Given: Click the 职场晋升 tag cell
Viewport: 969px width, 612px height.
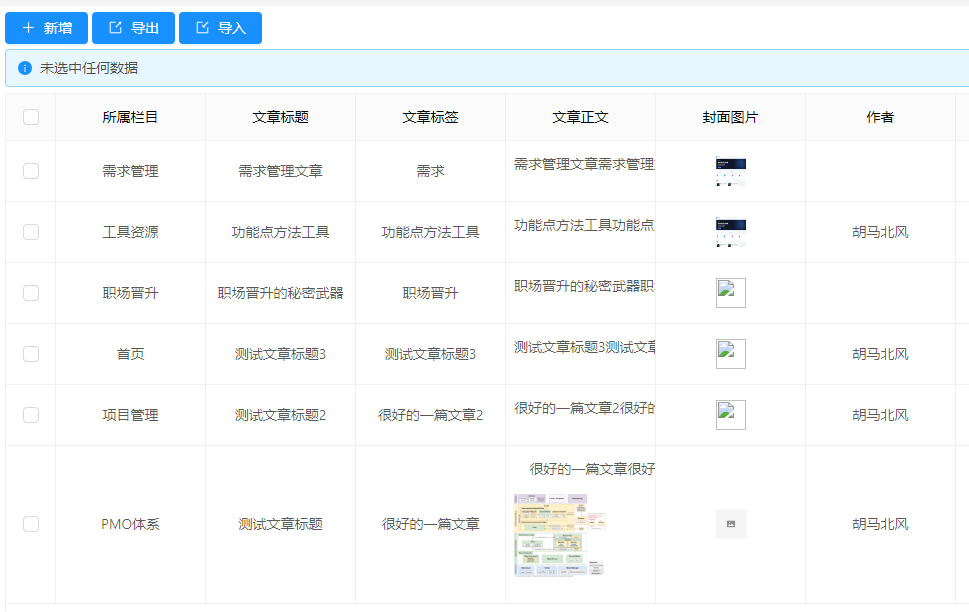Looking at the screenshot, I should point(430,293).
